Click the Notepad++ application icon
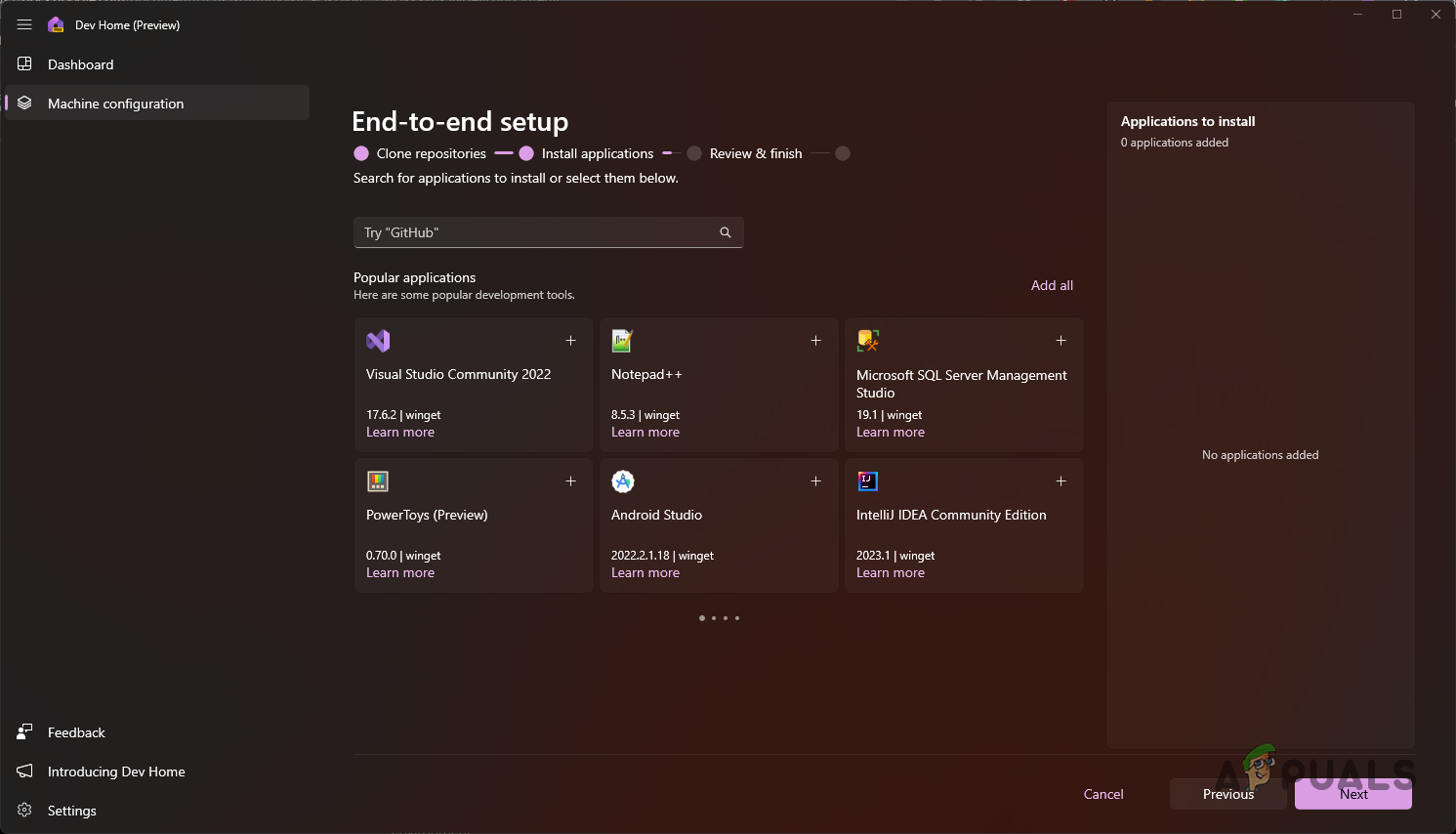The width and height of the screenshot is (1456, 834). tap(622, 341)
